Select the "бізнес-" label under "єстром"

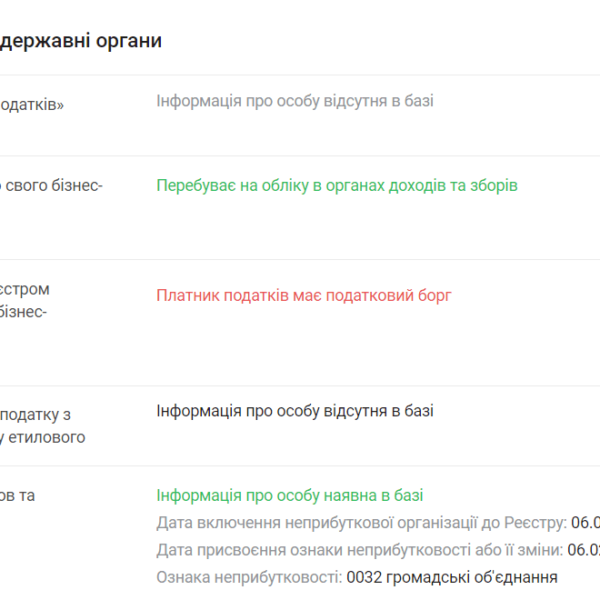click(x=23, y=312)
